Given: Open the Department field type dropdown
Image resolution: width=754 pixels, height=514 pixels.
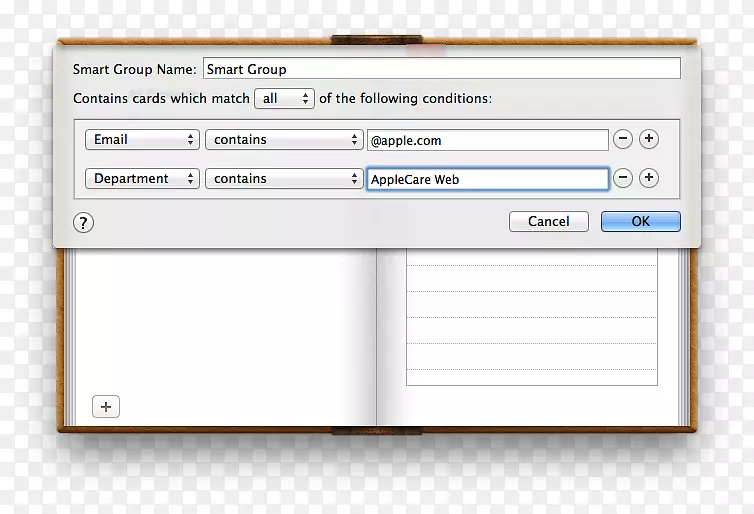Looking at the screenshot, I should point(142,178).
